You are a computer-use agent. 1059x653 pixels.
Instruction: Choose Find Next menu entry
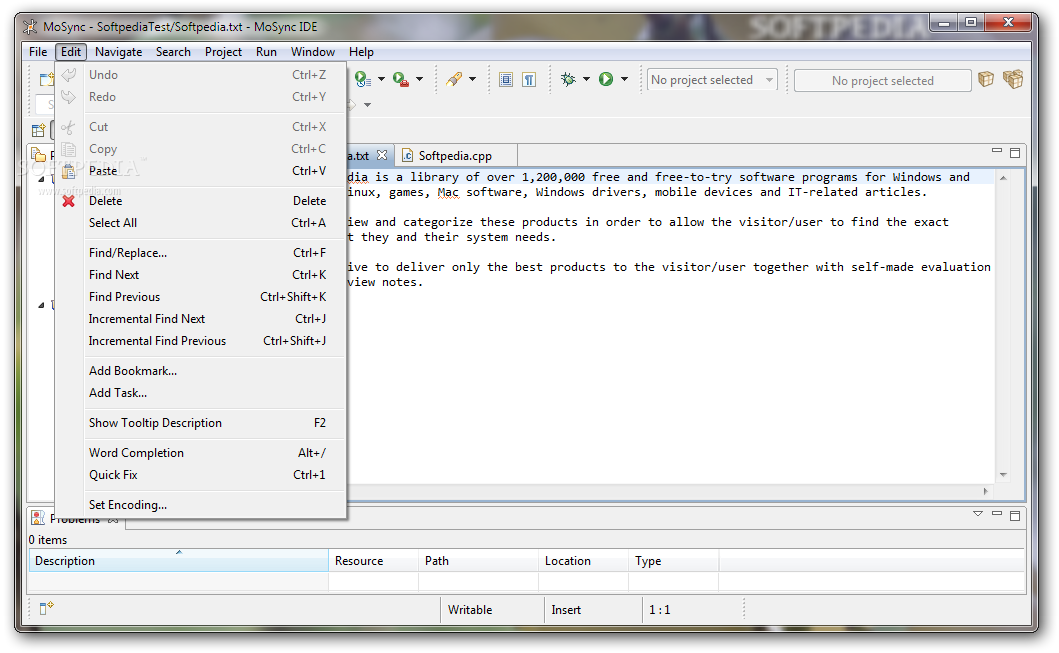pos(201,275)
